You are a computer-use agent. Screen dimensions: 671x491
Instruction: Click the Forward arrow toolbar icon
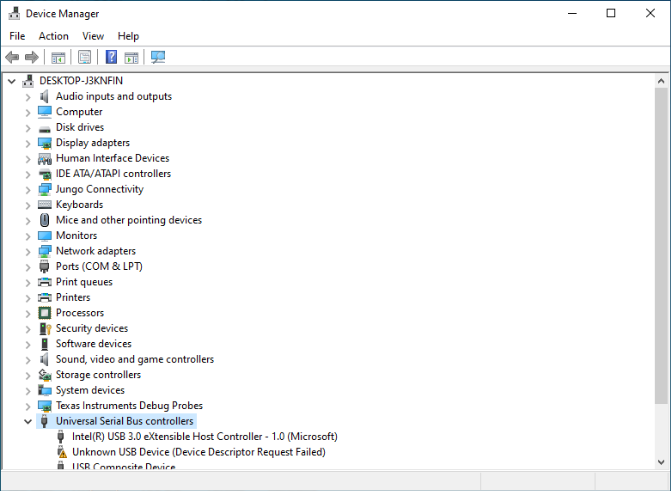coord(32,57)
